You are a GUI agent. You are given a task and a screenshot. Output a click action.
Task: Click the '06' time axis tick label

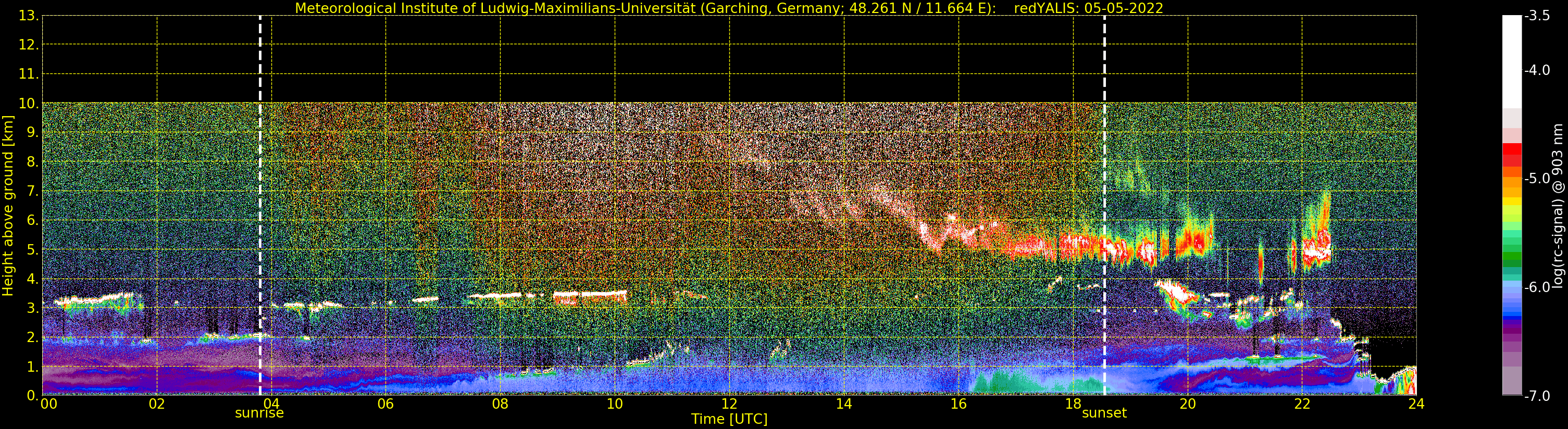click(385, 404)
